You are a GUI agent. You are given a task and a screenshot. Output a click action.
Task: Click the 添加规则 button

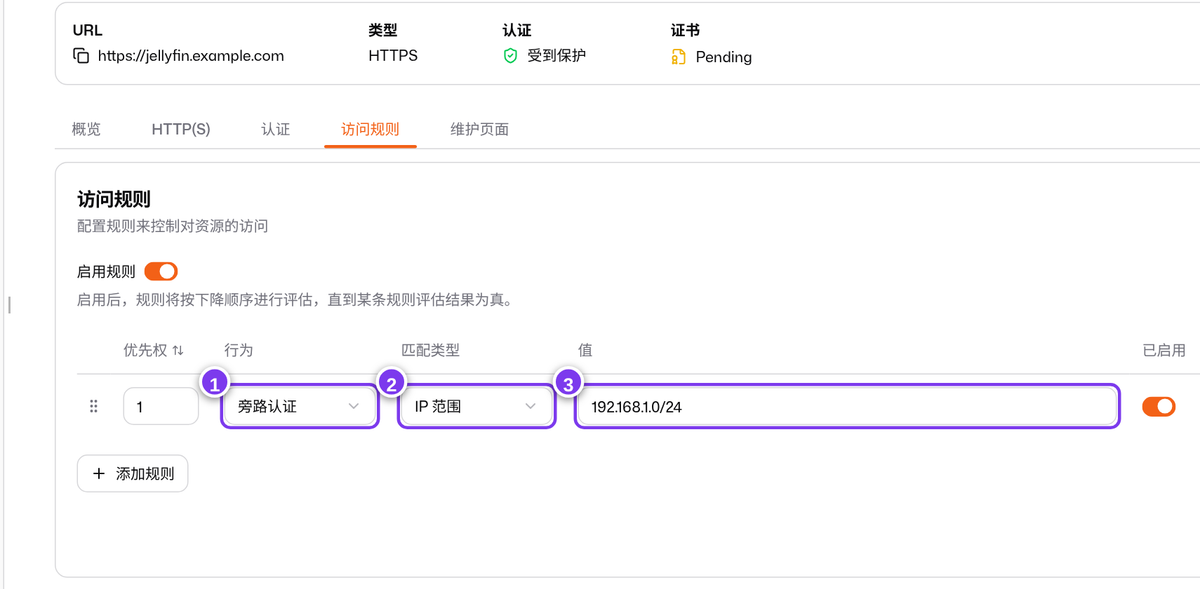pos(132,474)
